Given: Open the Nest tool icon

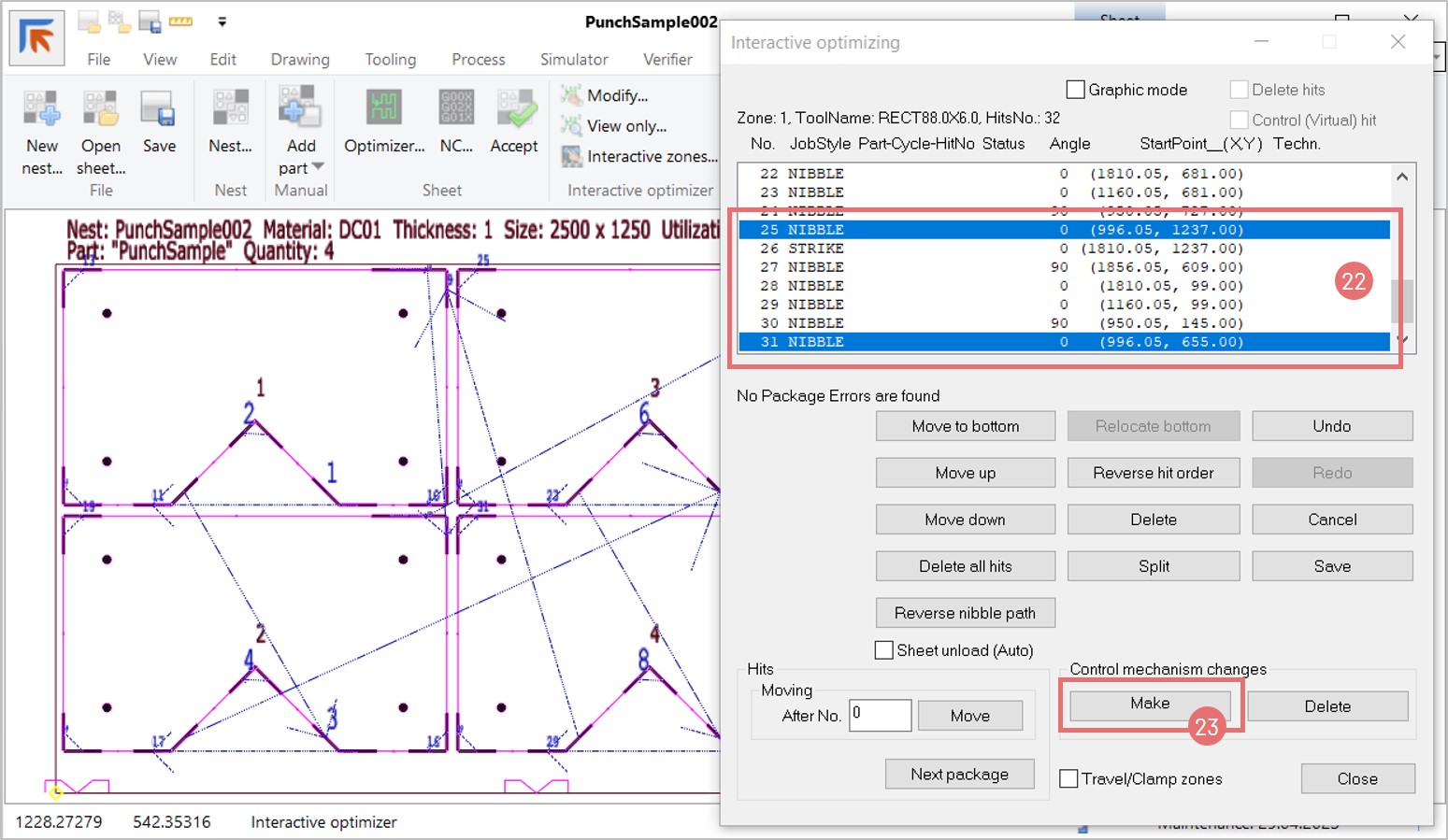Looking at the screenshot, I should pos(230,110).
